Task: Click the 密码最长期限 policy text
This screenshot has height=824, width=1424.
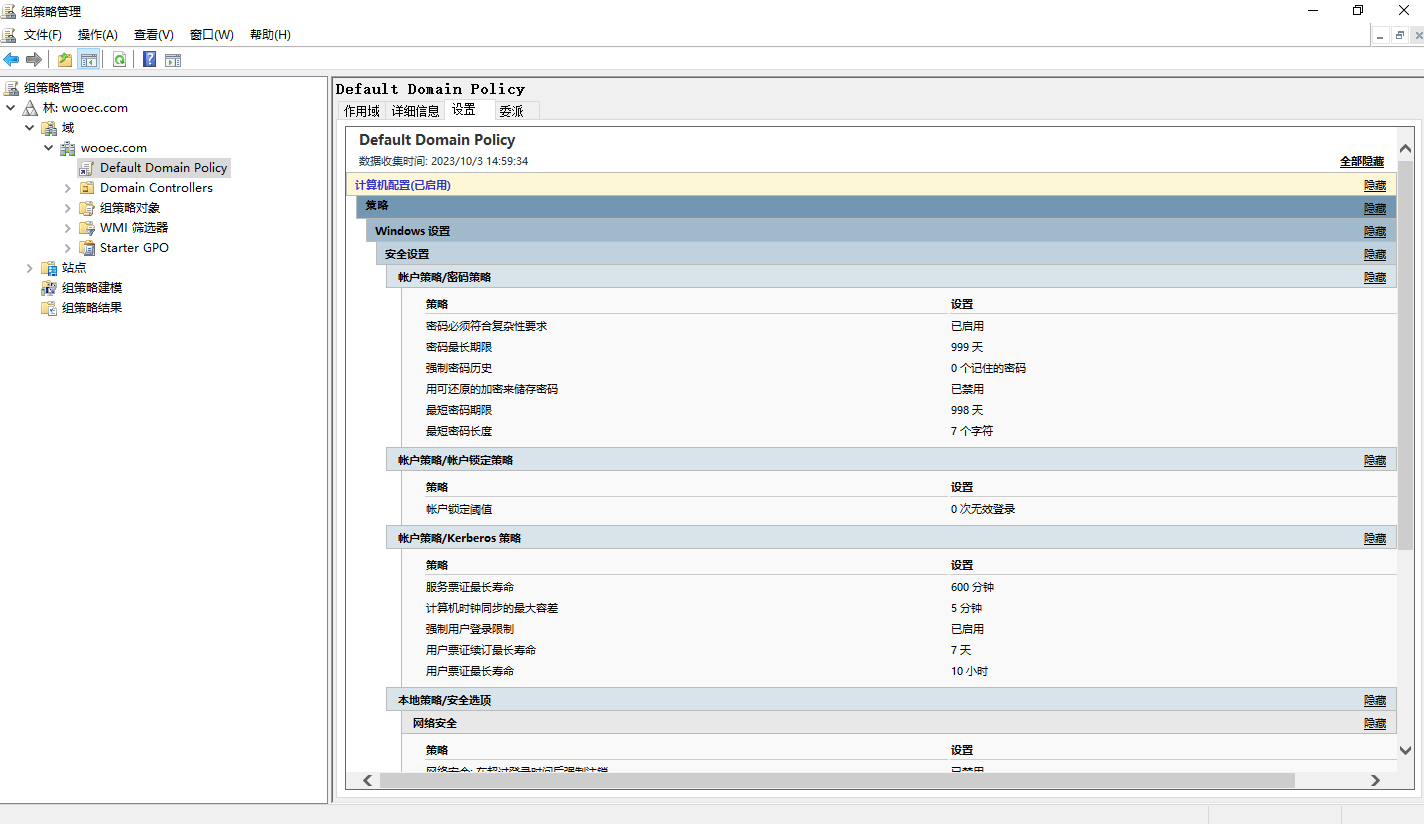Action: 459,347
